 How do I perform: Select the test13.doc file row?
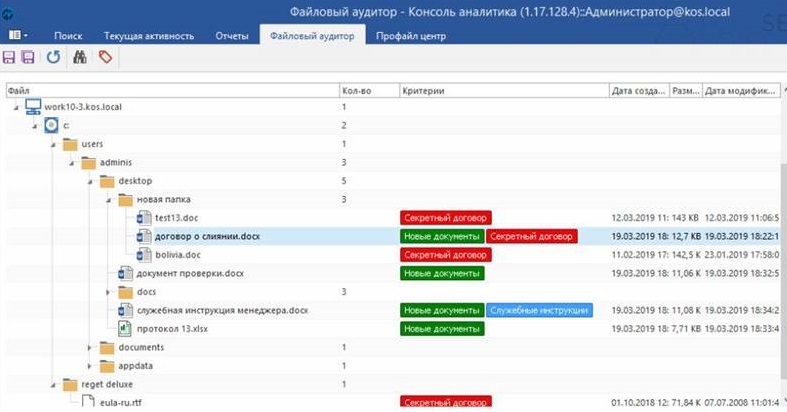tap(174, 217)
